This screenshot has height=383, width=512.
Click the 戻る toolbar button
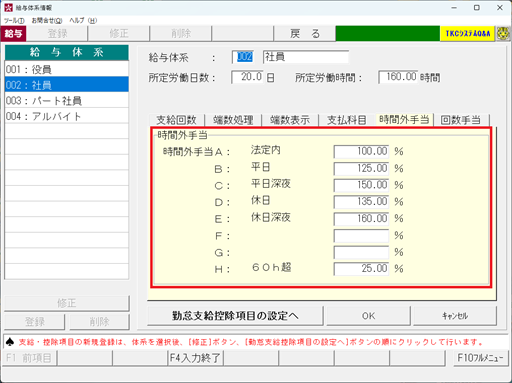(x=305, y=34)
